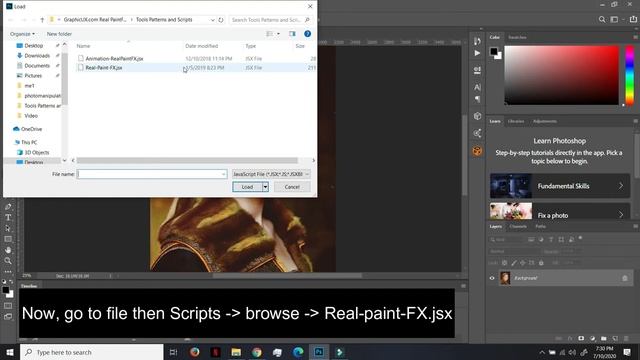The height and width of the screenshot is (360, 640).
Task: Open the Actions panel play icon
Action: click(477, 53)
